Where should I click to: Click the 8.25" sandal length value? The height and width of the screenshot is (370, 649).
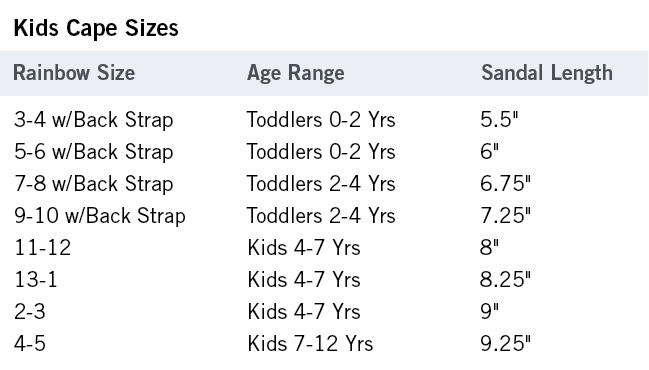[x=505, y=279]
